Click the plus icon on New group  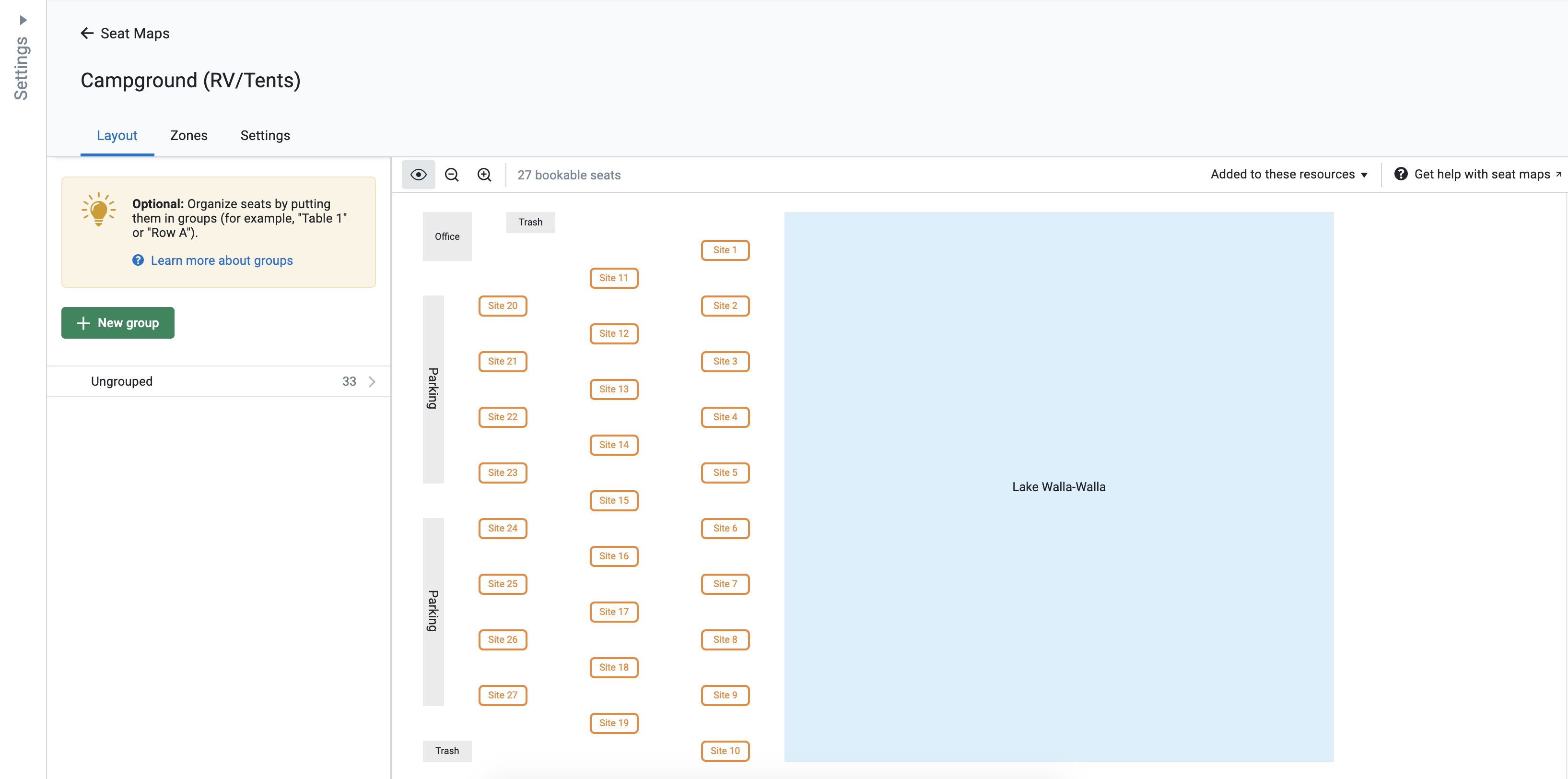[83, 323]
